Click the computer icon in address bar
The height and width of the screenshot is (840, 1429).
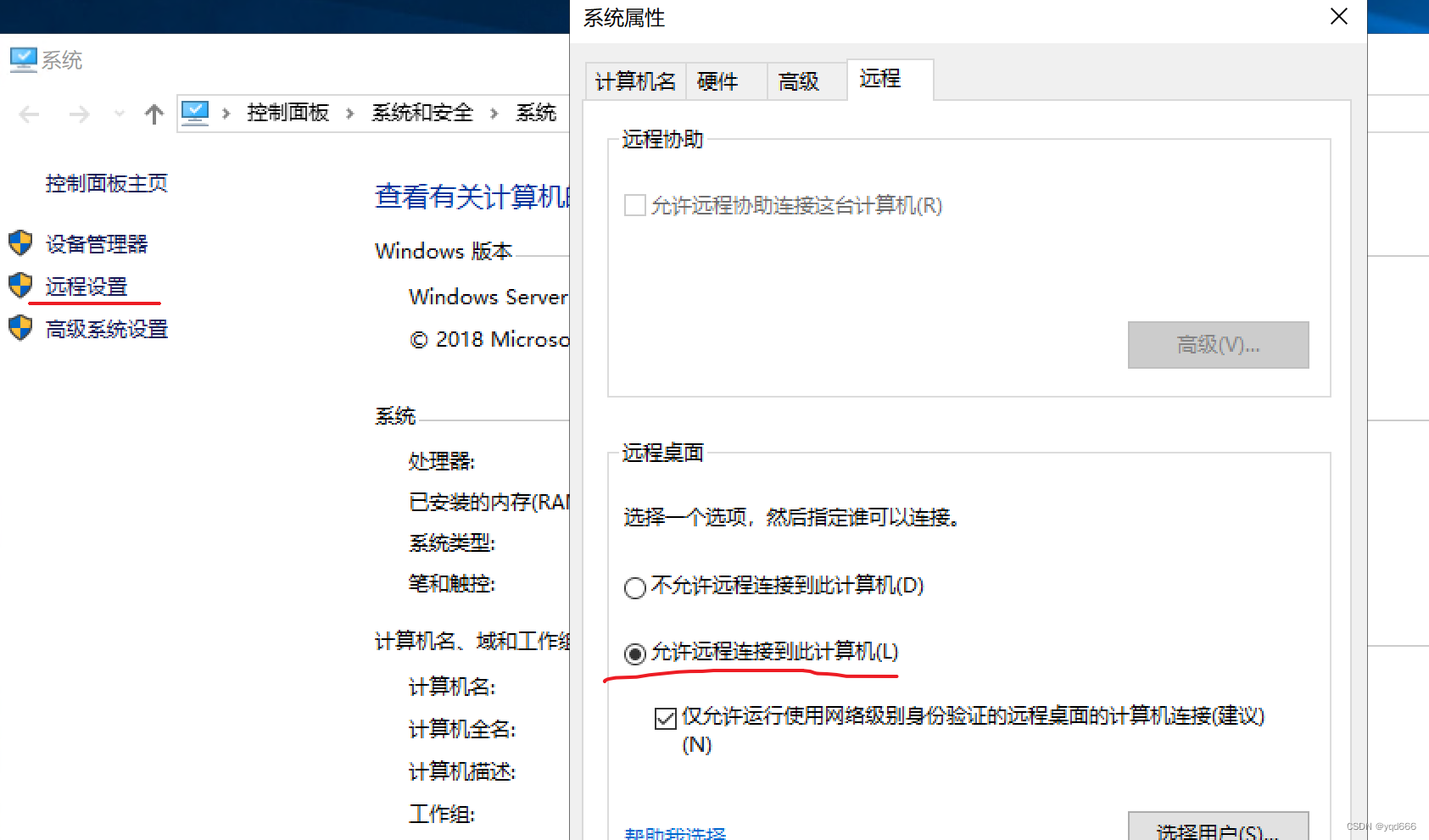click(x=195, y=113)
